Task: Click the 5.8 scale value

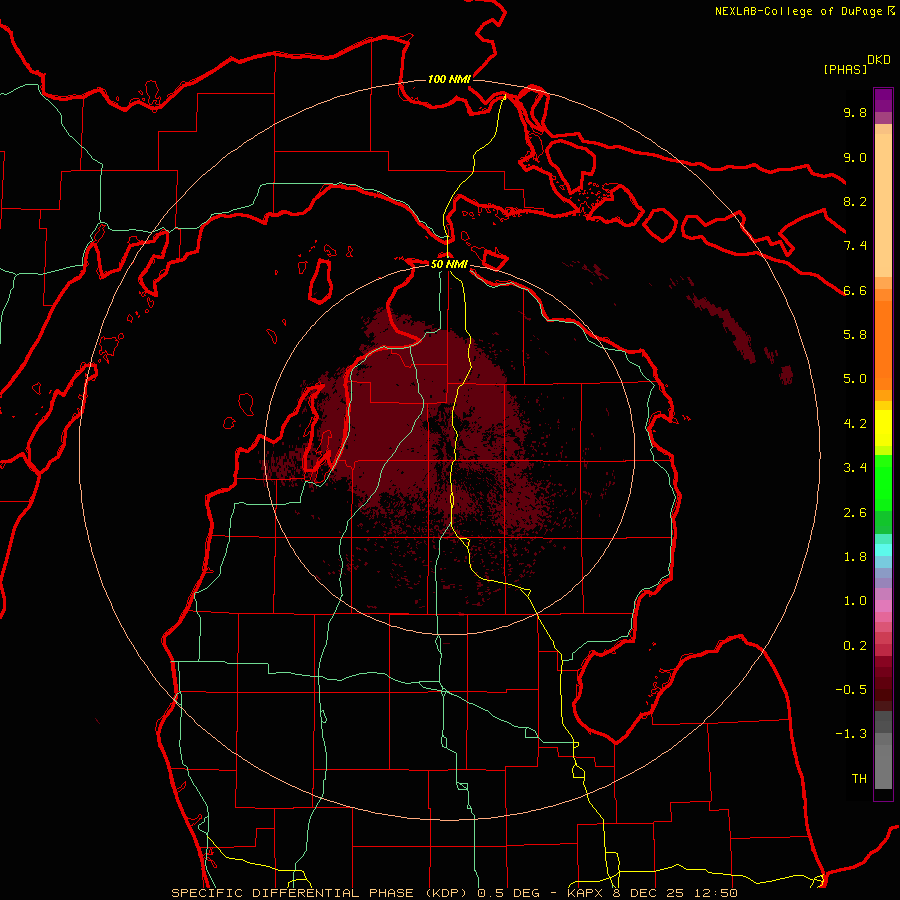Action: coord(855,335)
